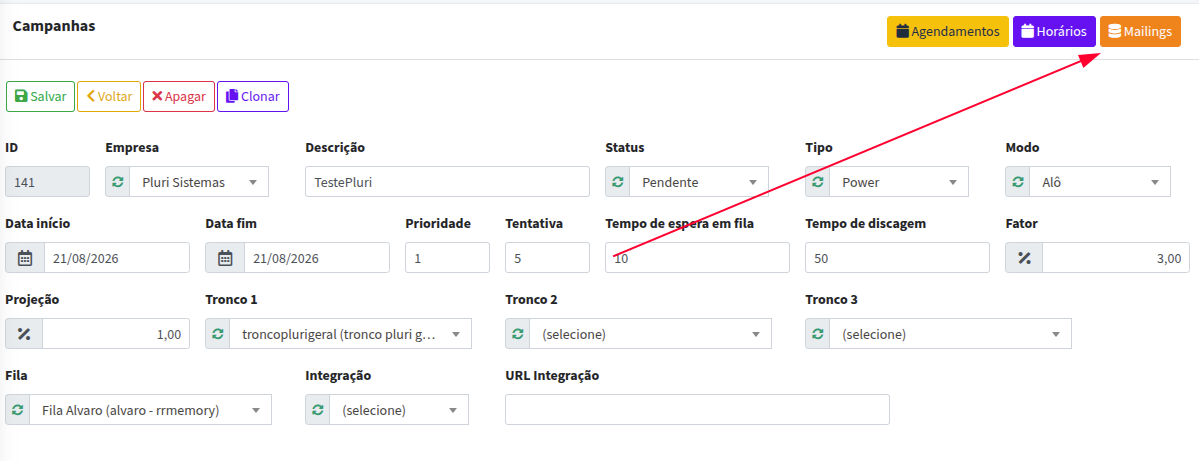This screenshot has height=461, width=1199.
Task: Click refresh icon beside Status field
Action: pos(618,182)
